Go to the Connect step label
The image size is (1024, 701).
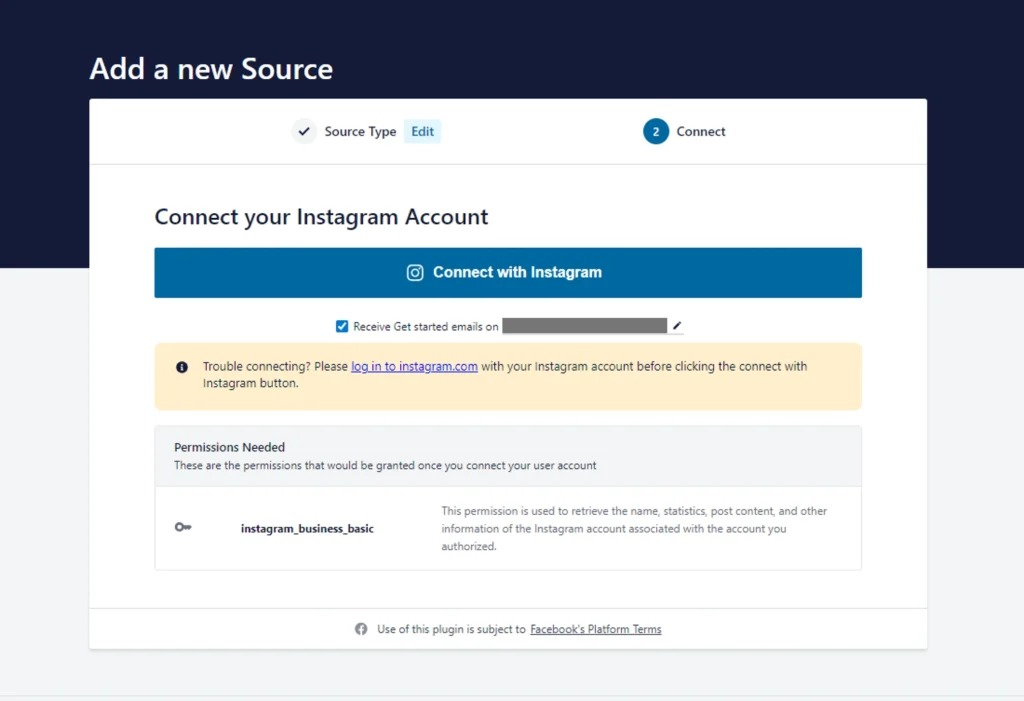point(701,132)
